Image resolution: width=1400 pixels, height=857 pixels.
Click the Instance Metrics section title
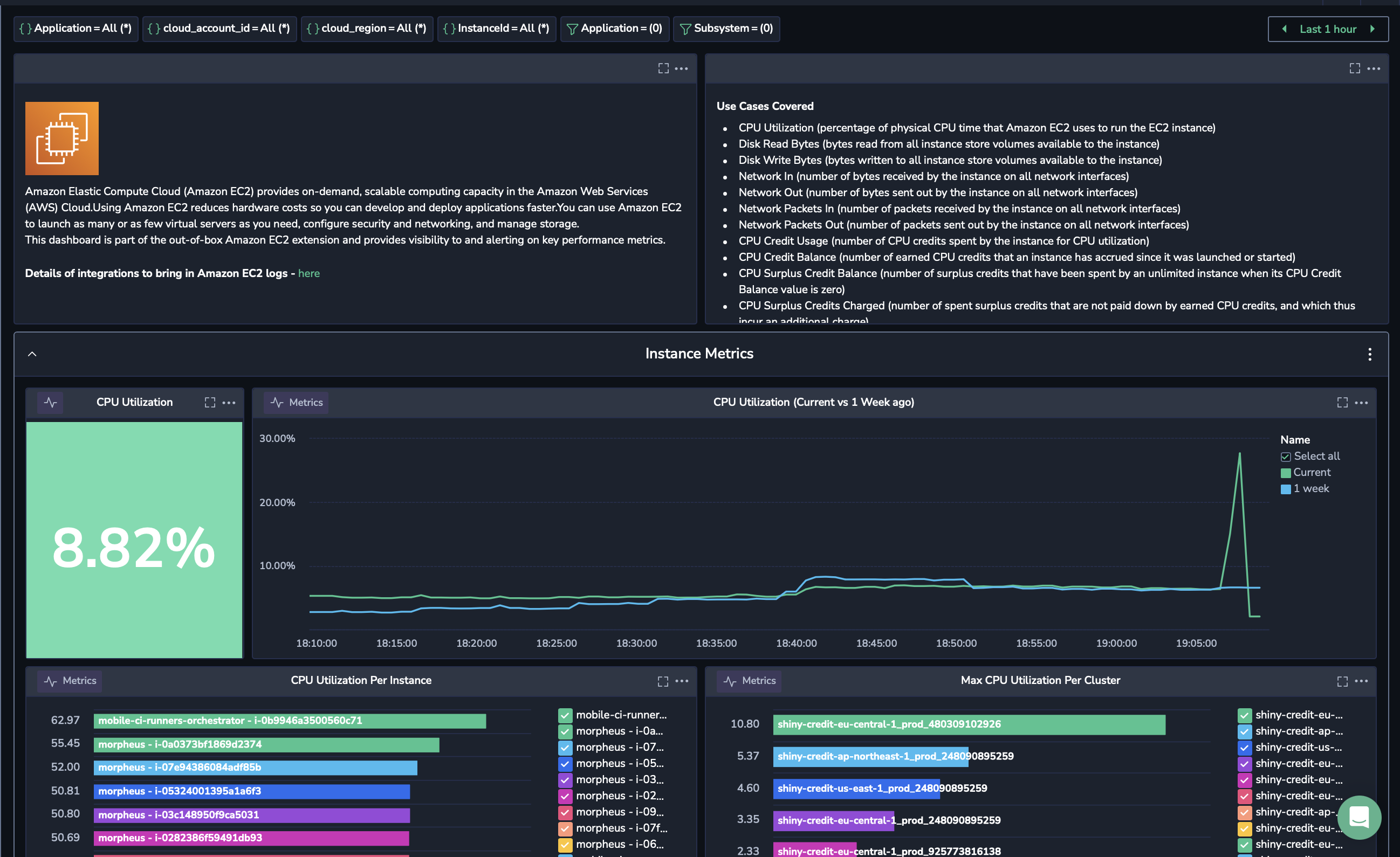point(699,354)
